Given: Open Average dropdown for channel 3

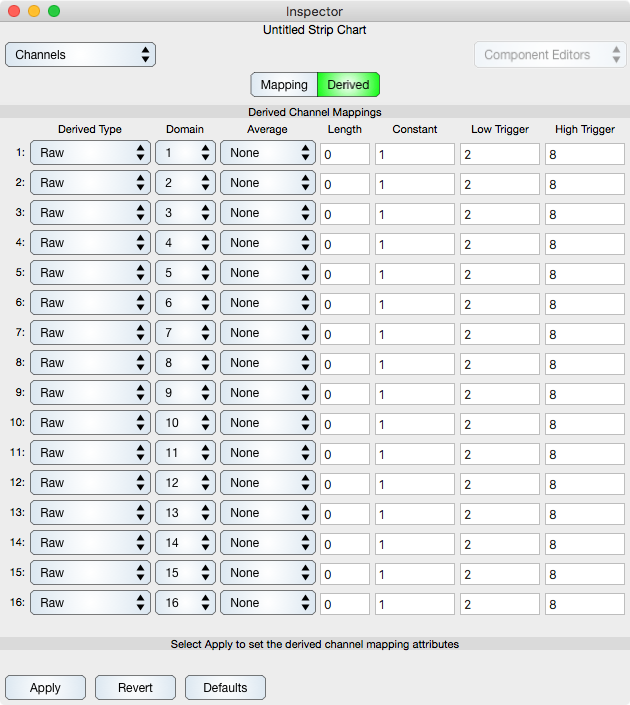Looking at the screenshot, I should click(x=268, y=213).
